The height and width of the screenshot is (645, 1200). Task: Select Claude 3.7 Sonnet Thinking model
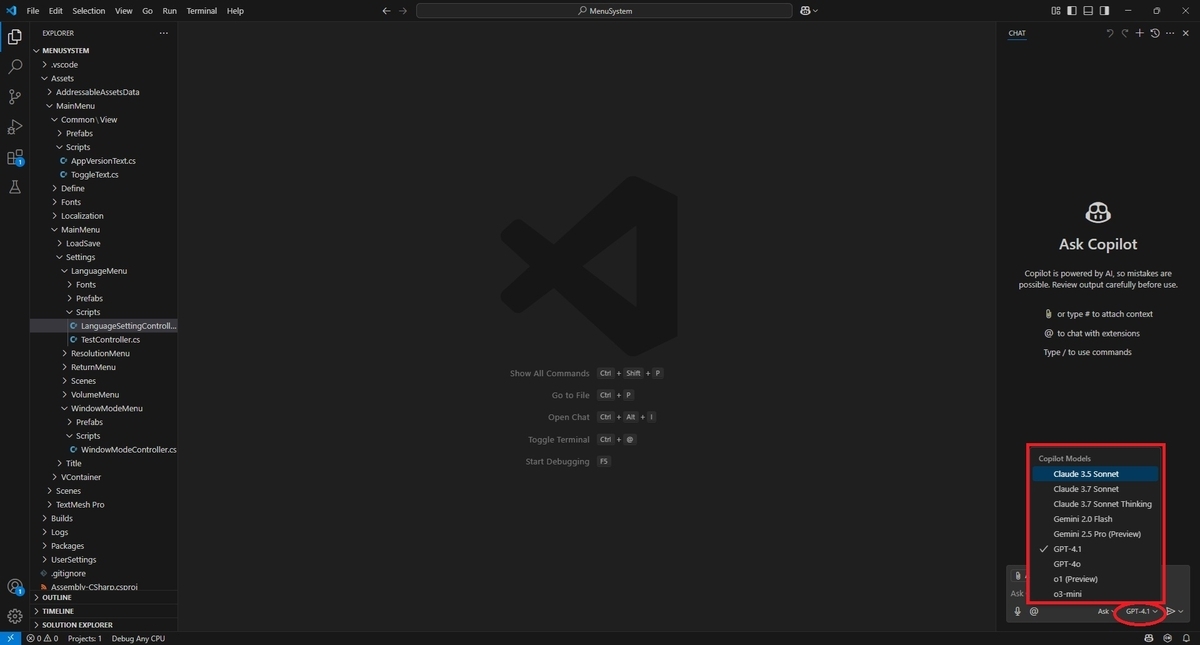(1095, 504)
